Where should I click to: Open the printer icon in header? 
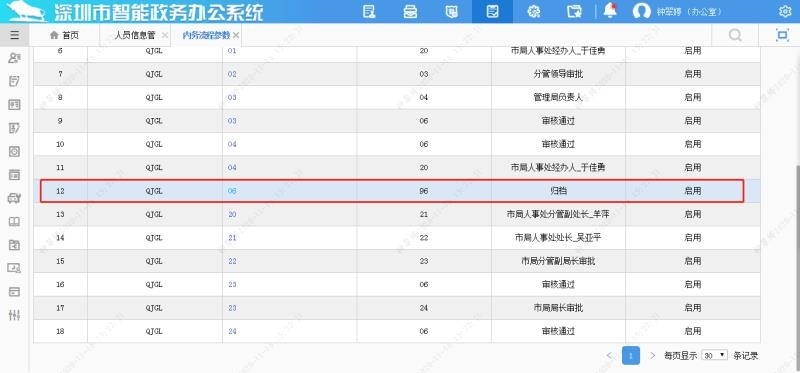410,12
